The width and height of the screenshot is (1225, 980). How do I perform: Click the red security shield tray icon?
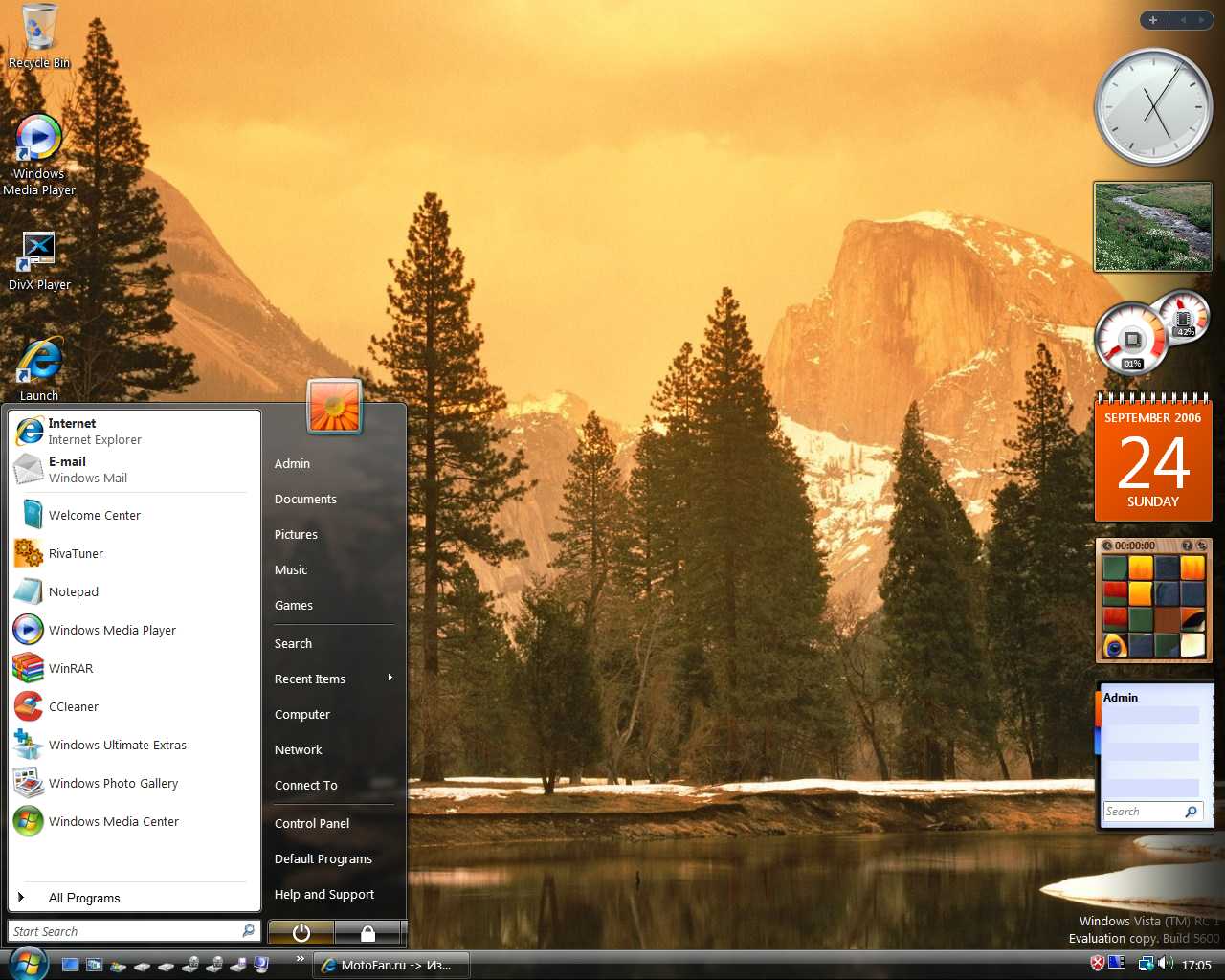(1098, 964)
